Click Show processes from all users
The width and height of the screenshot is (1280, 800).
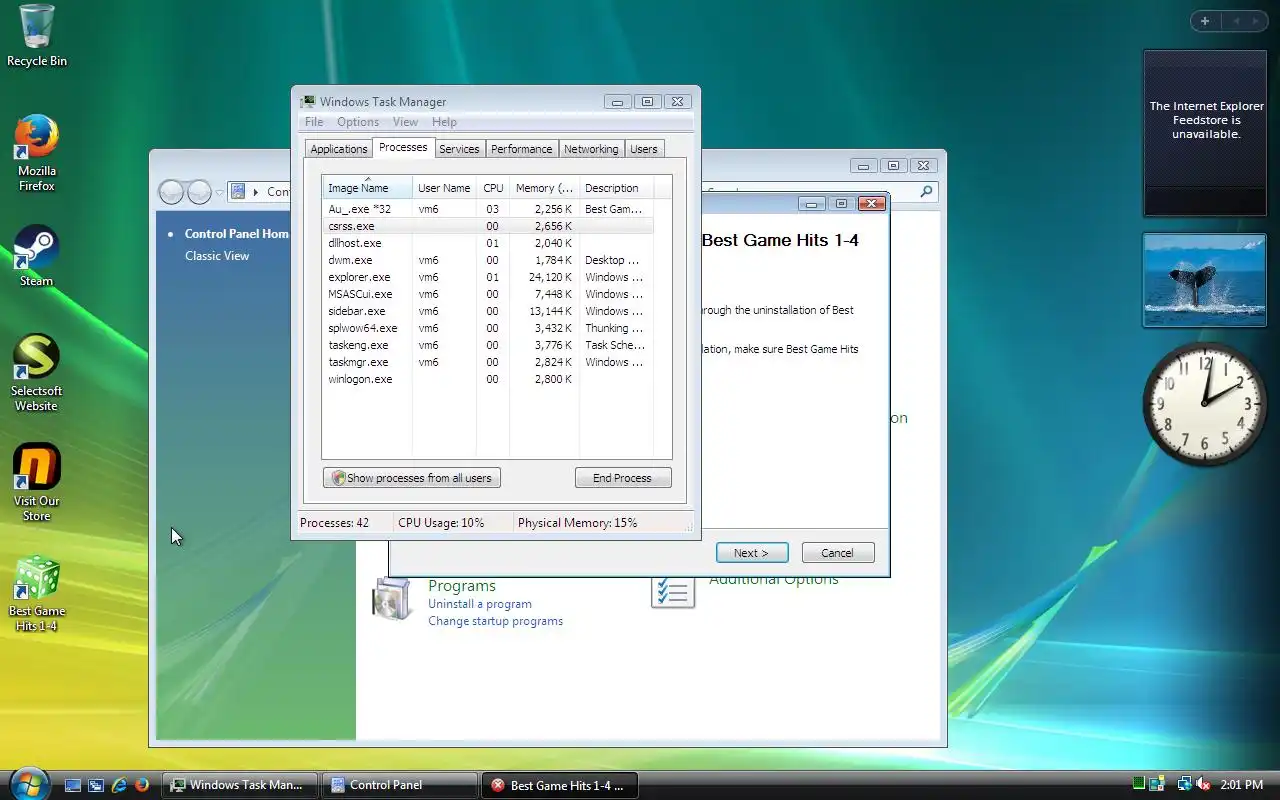(412, 478)
